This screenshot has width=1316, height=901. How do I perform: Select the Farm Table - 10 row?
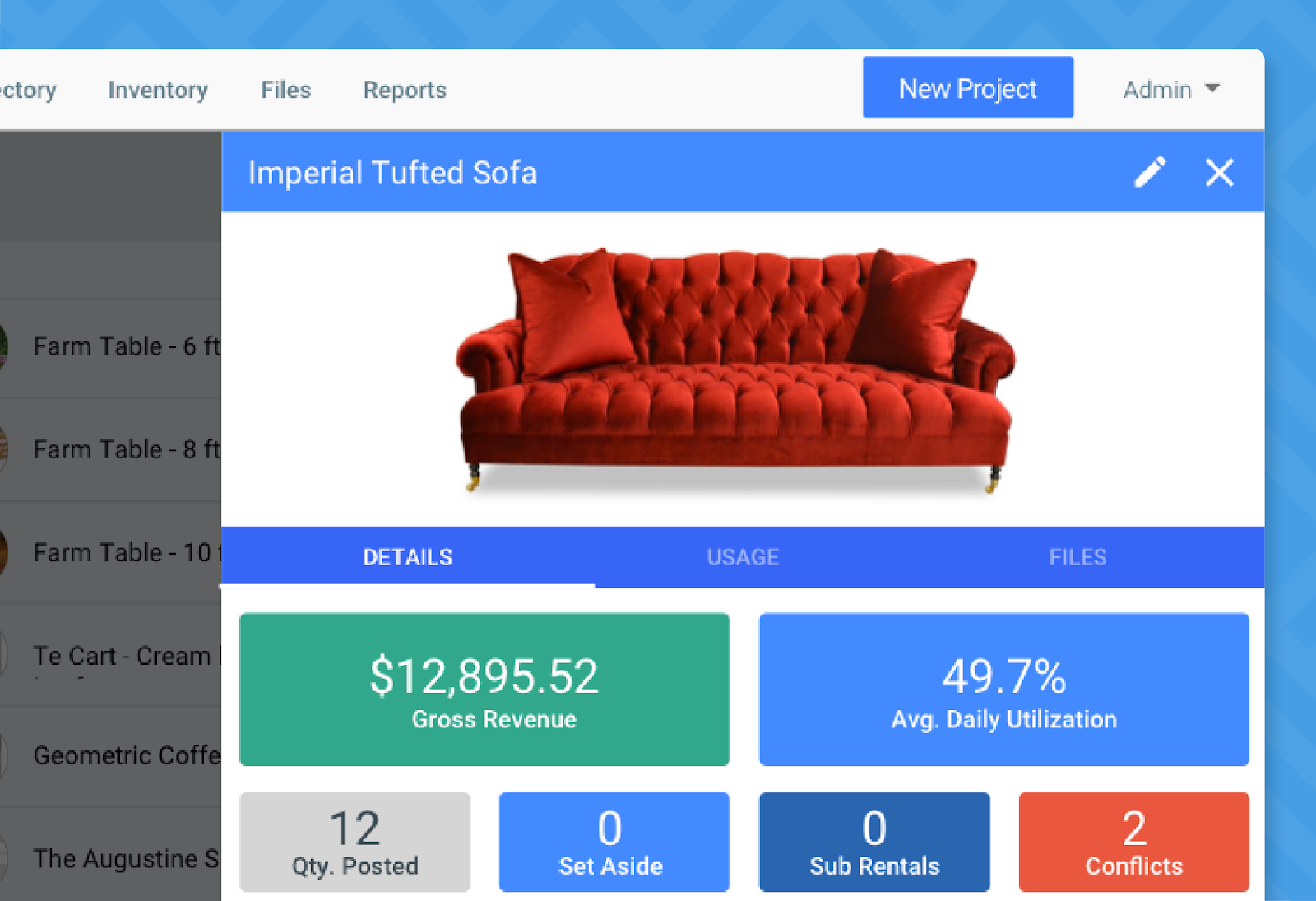(110, 553)
